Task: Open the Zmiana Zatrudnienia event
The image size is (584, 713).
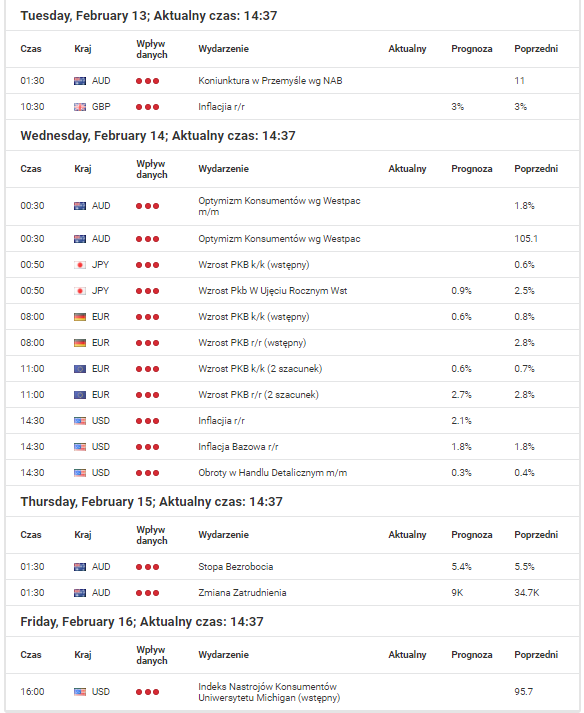Action: click(x=242, y=593)
